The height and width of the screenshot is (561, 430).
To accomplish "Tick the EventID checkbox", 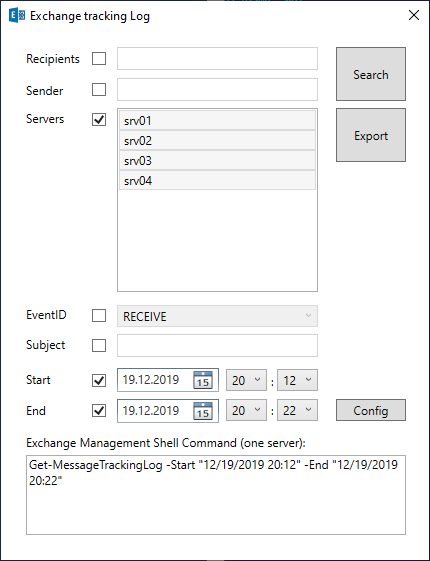I will point(99,316).
